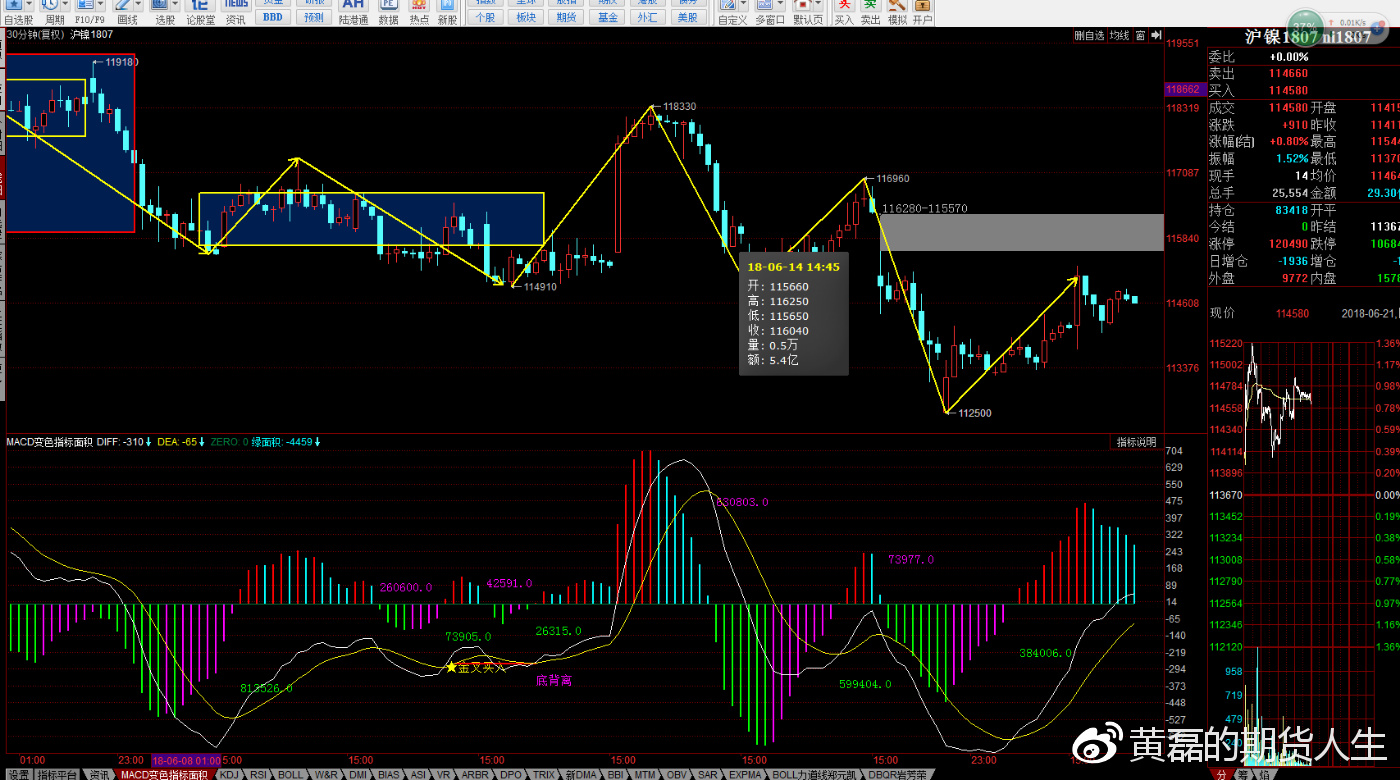Open the 热点 hot topics icon
The image size is (1400, 780).
point(418,6)
